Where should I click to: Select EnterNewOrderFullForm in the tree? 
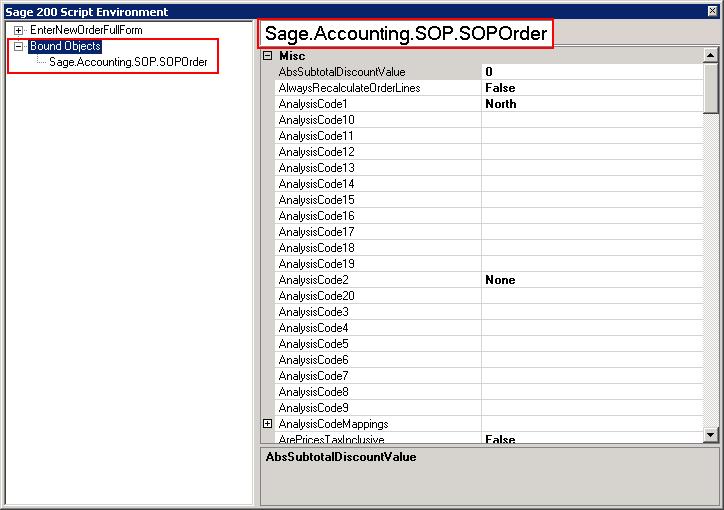(x=86, y=30)
